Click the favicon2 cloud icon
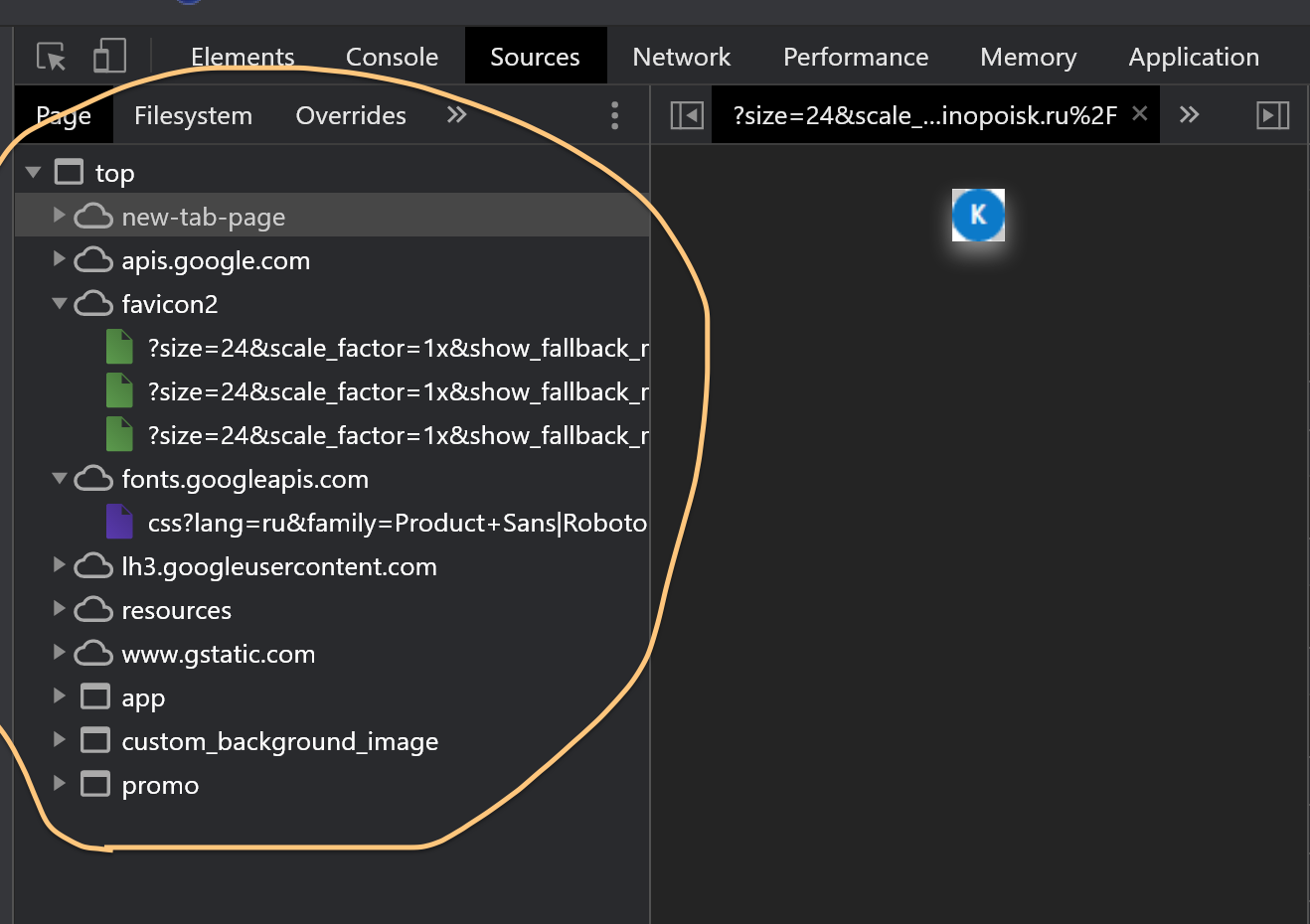1310x924 pixels. tap(93, 303)
